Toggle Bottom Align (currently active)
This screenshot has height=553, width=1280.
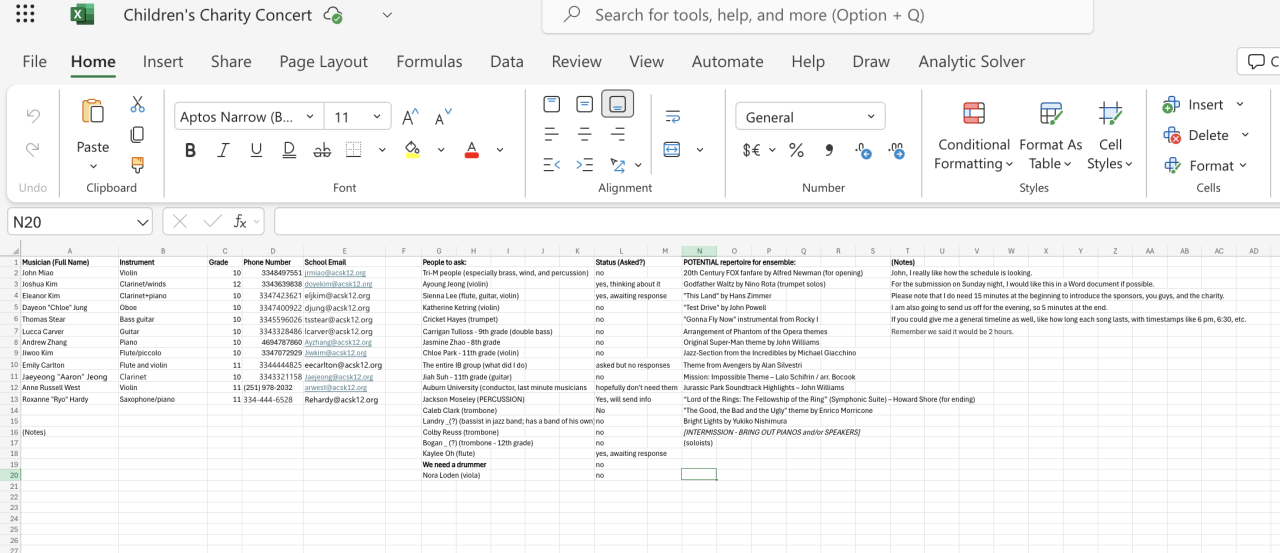(x=618, y=104)
